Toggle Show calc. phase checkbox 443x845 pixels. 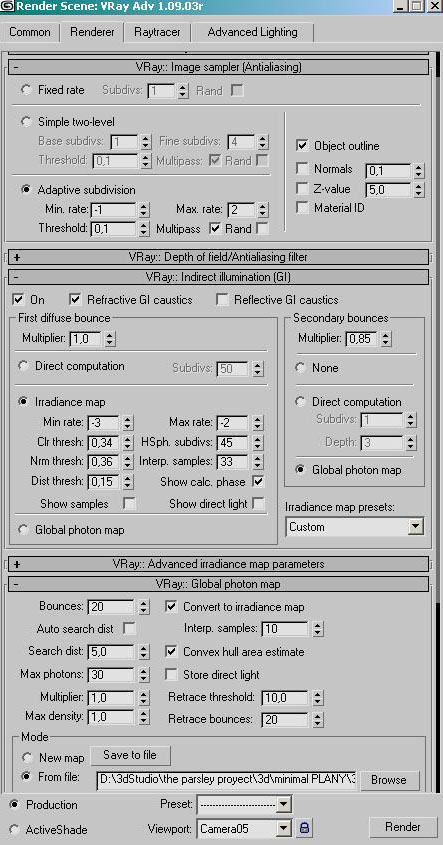tap(259, 481)
